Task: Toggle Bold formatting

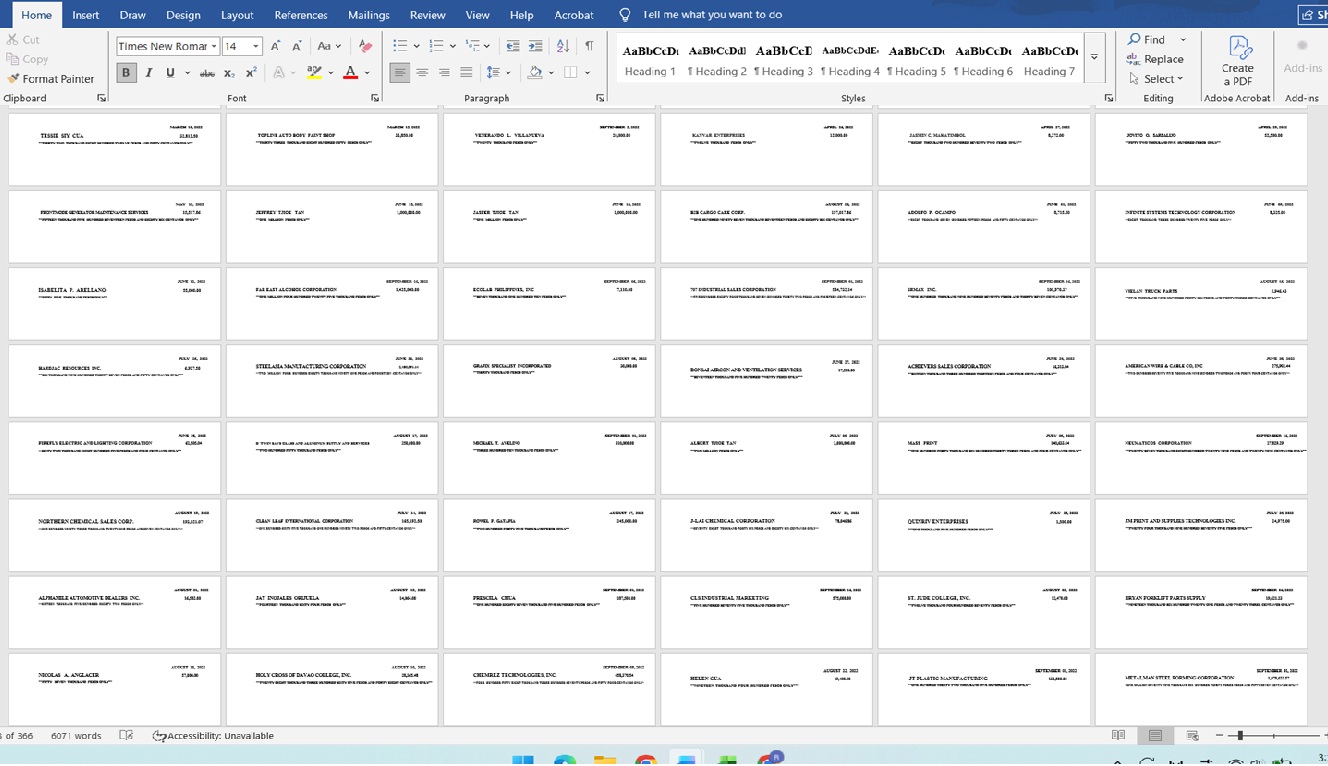Action: click(126, 72)
